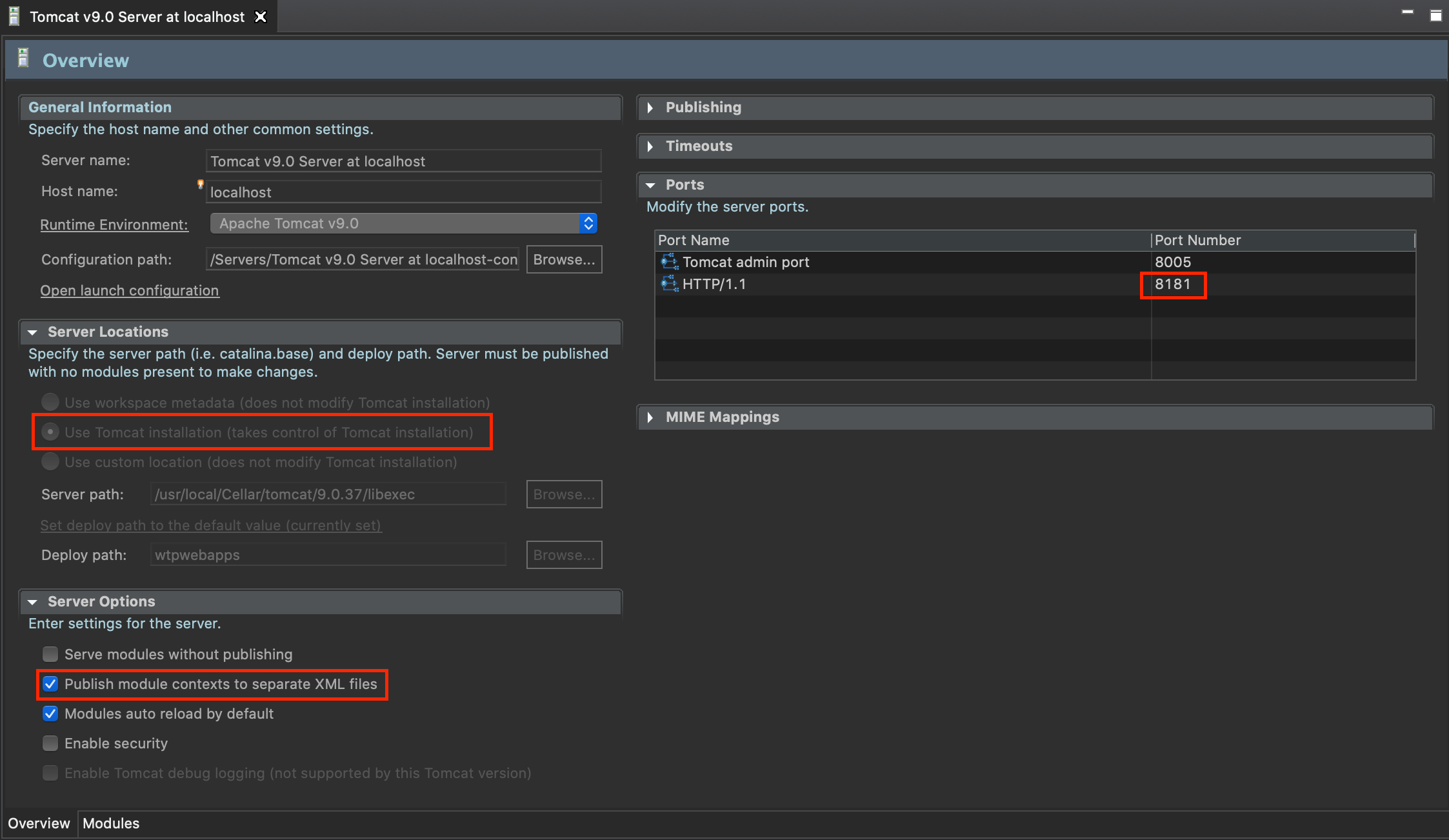
Task: Expand the MIME Mappings section
Action: click(x=650, y=417)
